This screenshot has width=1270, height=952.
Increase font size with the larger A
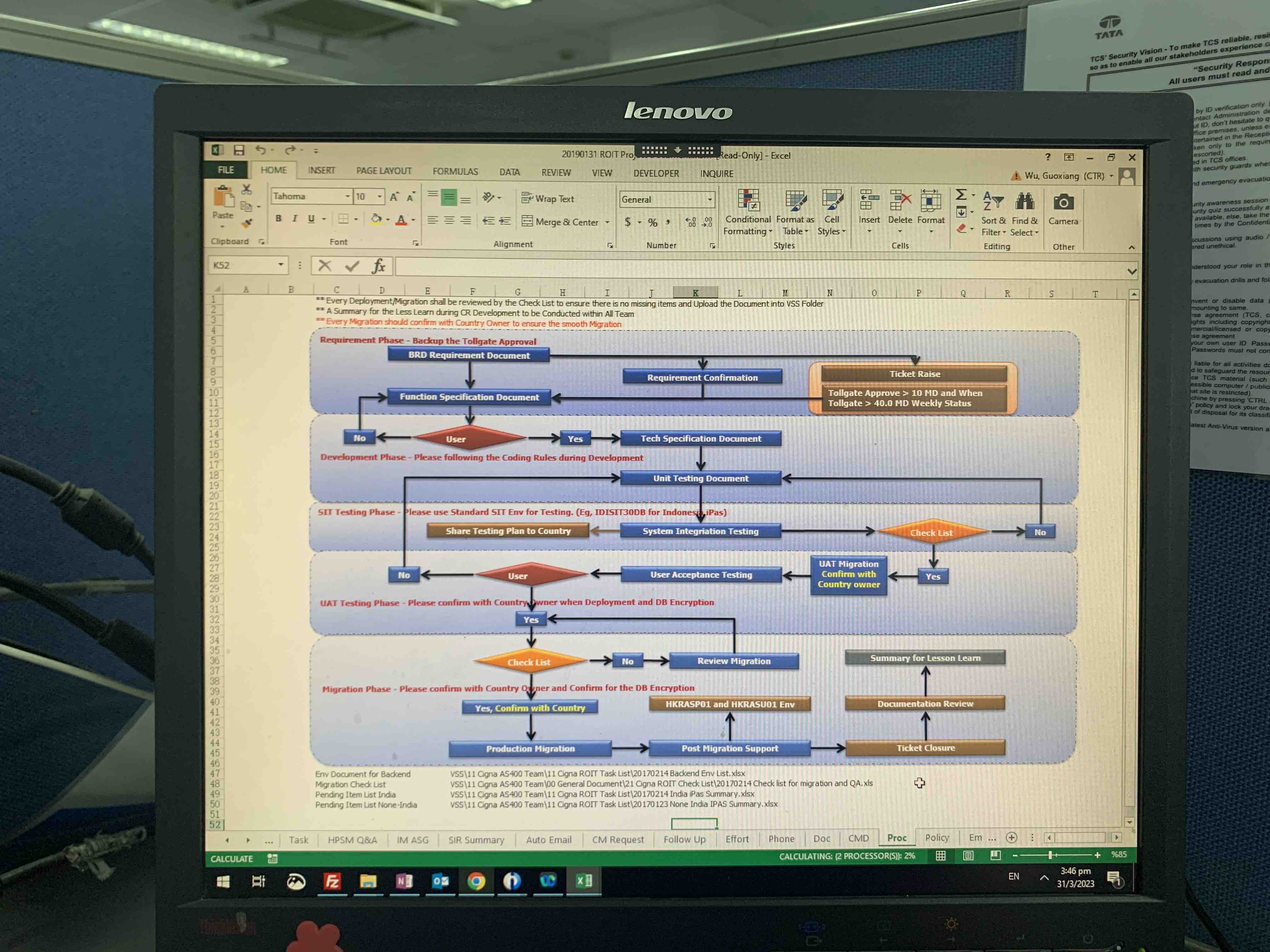pos(394,197)
